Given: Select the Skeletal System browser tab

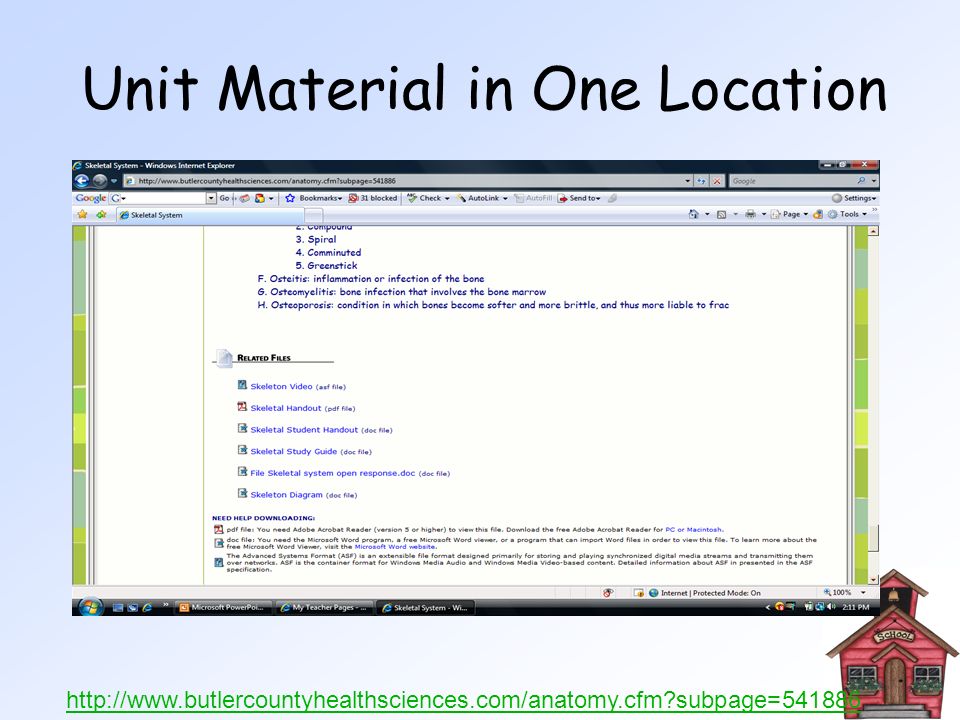Looking at the screenshot, I should pyautogui.click(x=211, y=215).
